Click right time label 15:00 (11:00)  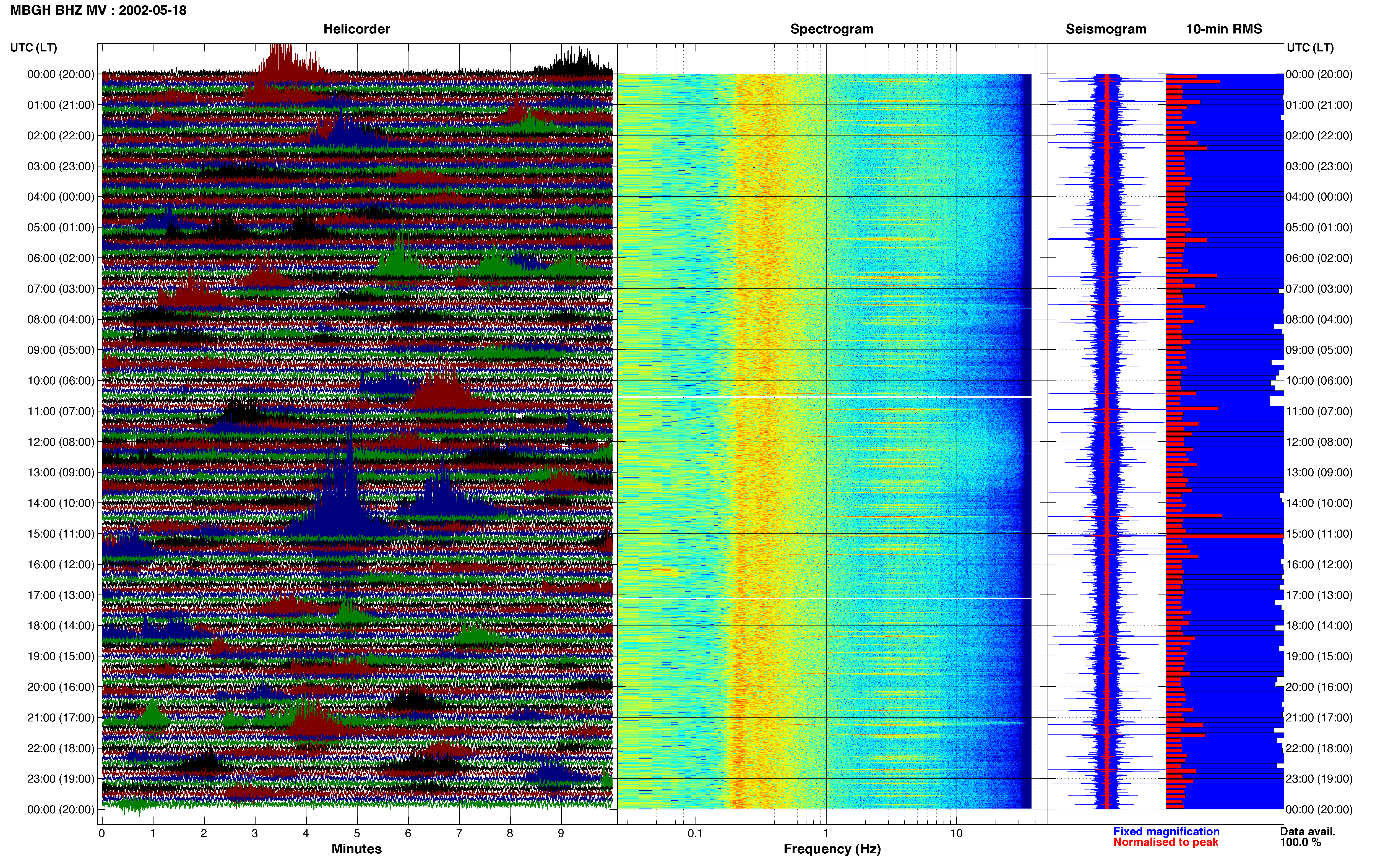(x=1319, y=534)
